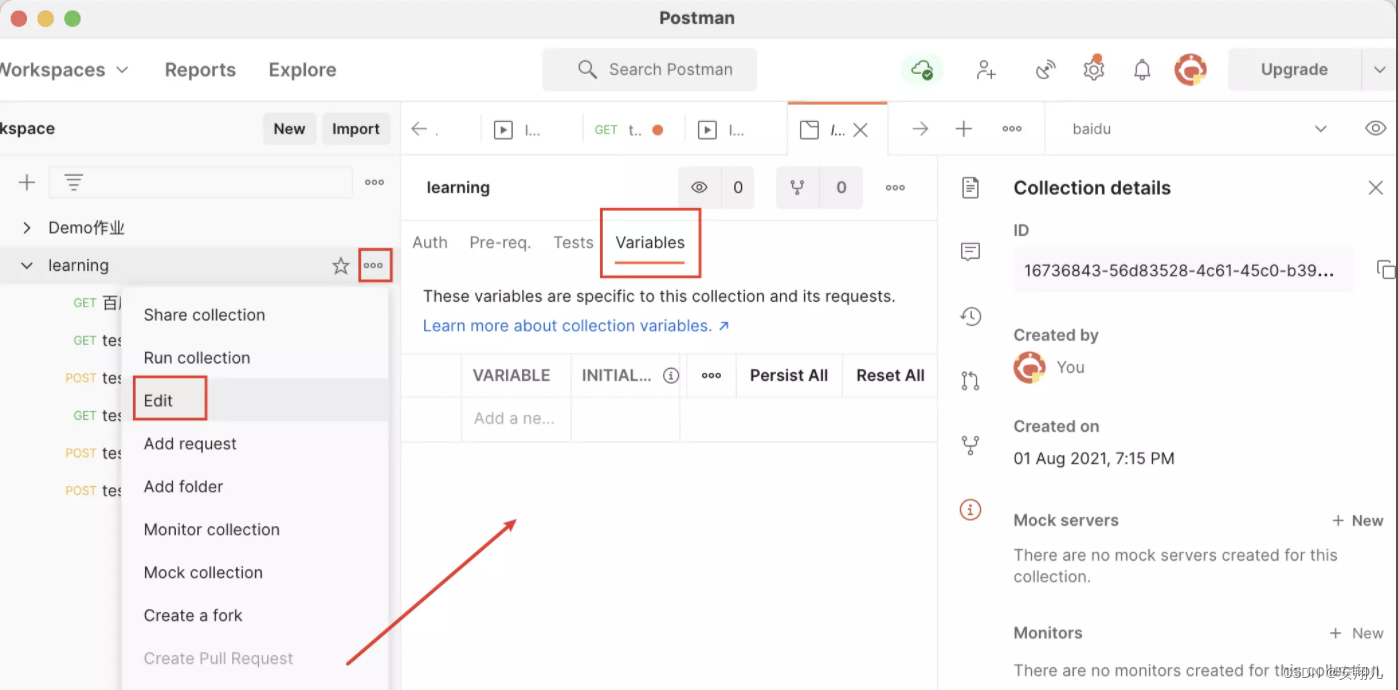Click the capture requests satellite icon
The image size is (1398, 690).
point(1045,70)
